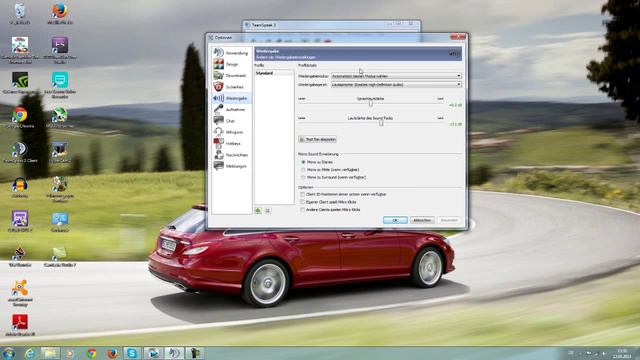Open Adobe Reader desktop shortcut
Image resolution: width=640 pixels, height=360 pixels.
pyautogui.click(x=20, y=325)
